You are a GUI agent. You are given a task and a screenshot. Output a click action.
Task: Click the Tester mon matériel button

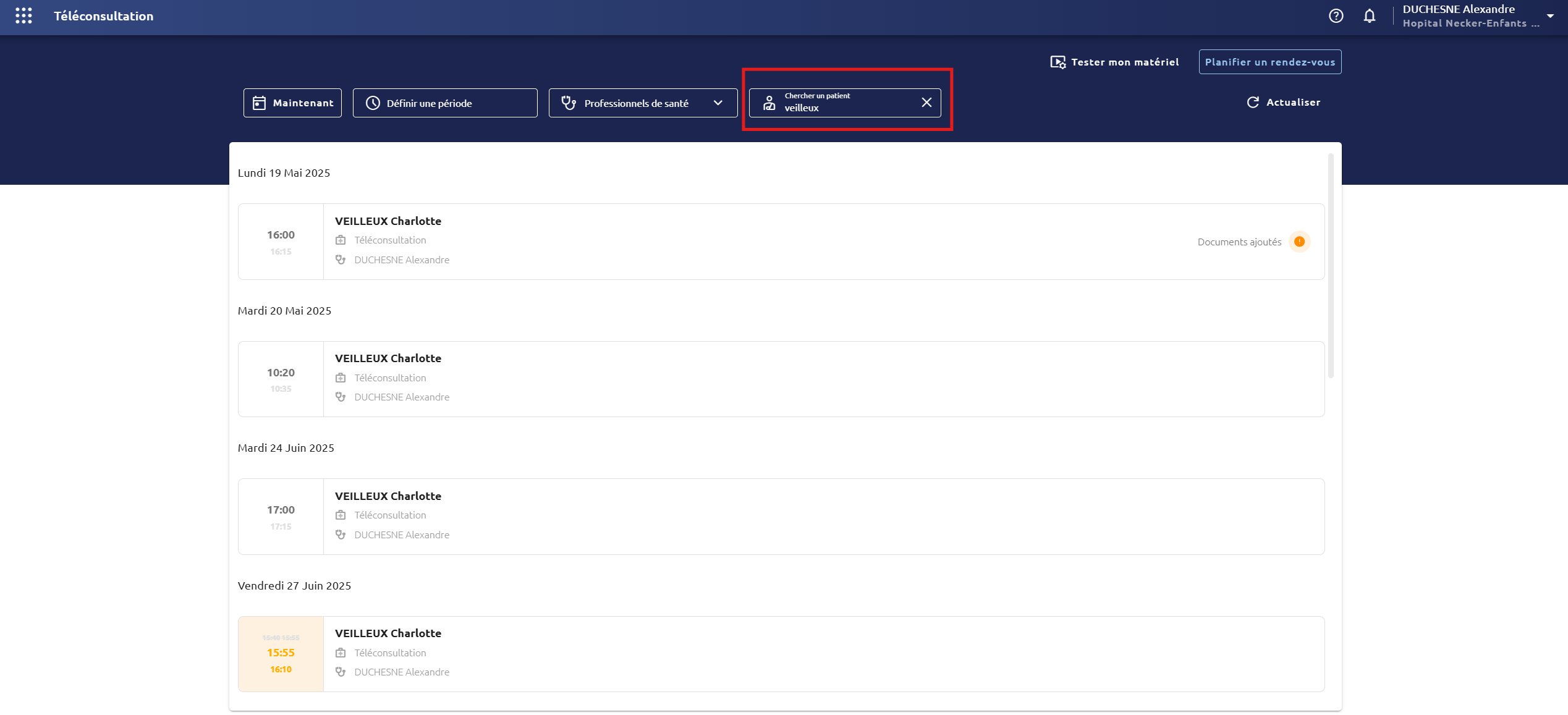coord(1114,62)
